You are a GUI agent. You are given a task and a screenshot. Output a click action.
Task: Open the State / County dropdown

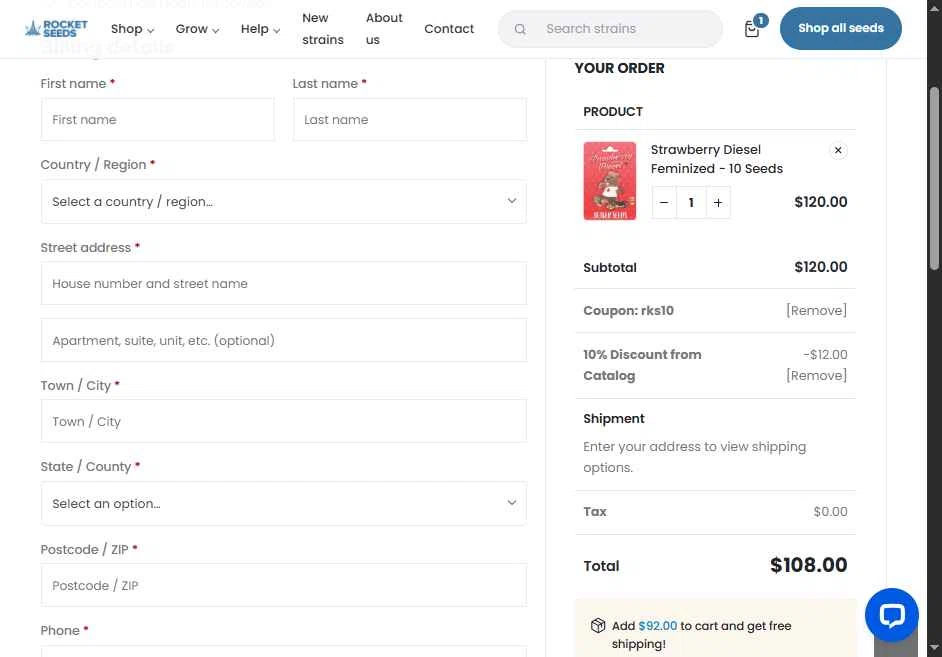284,503
